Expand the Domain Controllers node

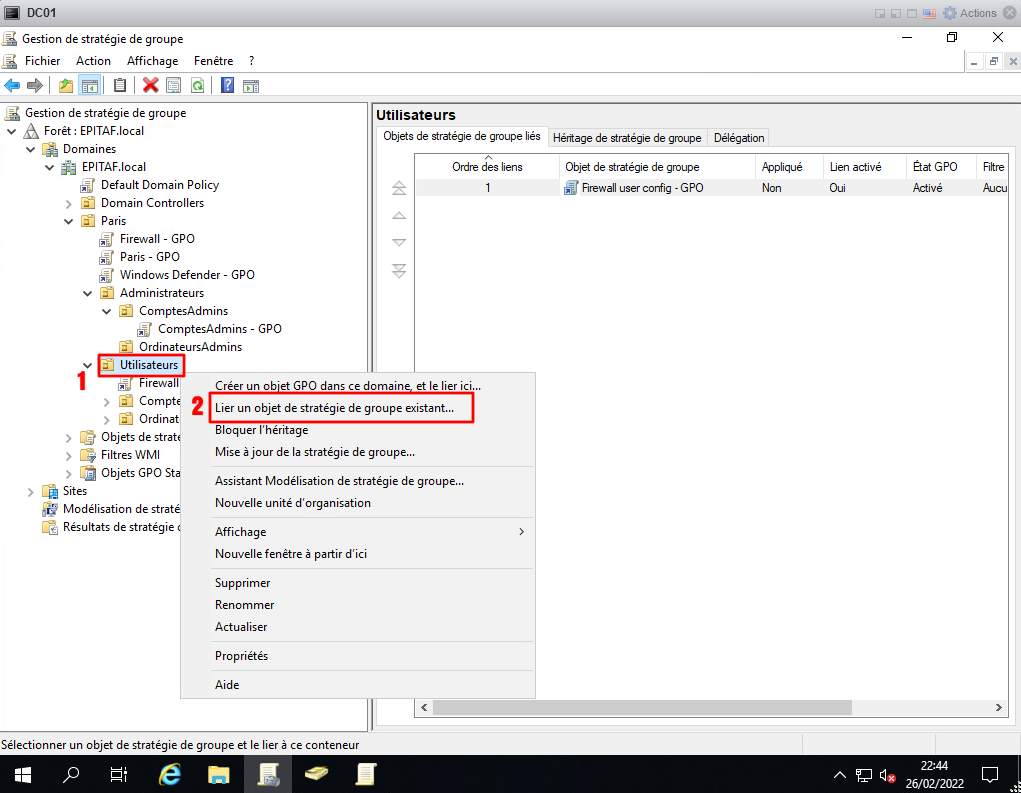coord(69,203)
